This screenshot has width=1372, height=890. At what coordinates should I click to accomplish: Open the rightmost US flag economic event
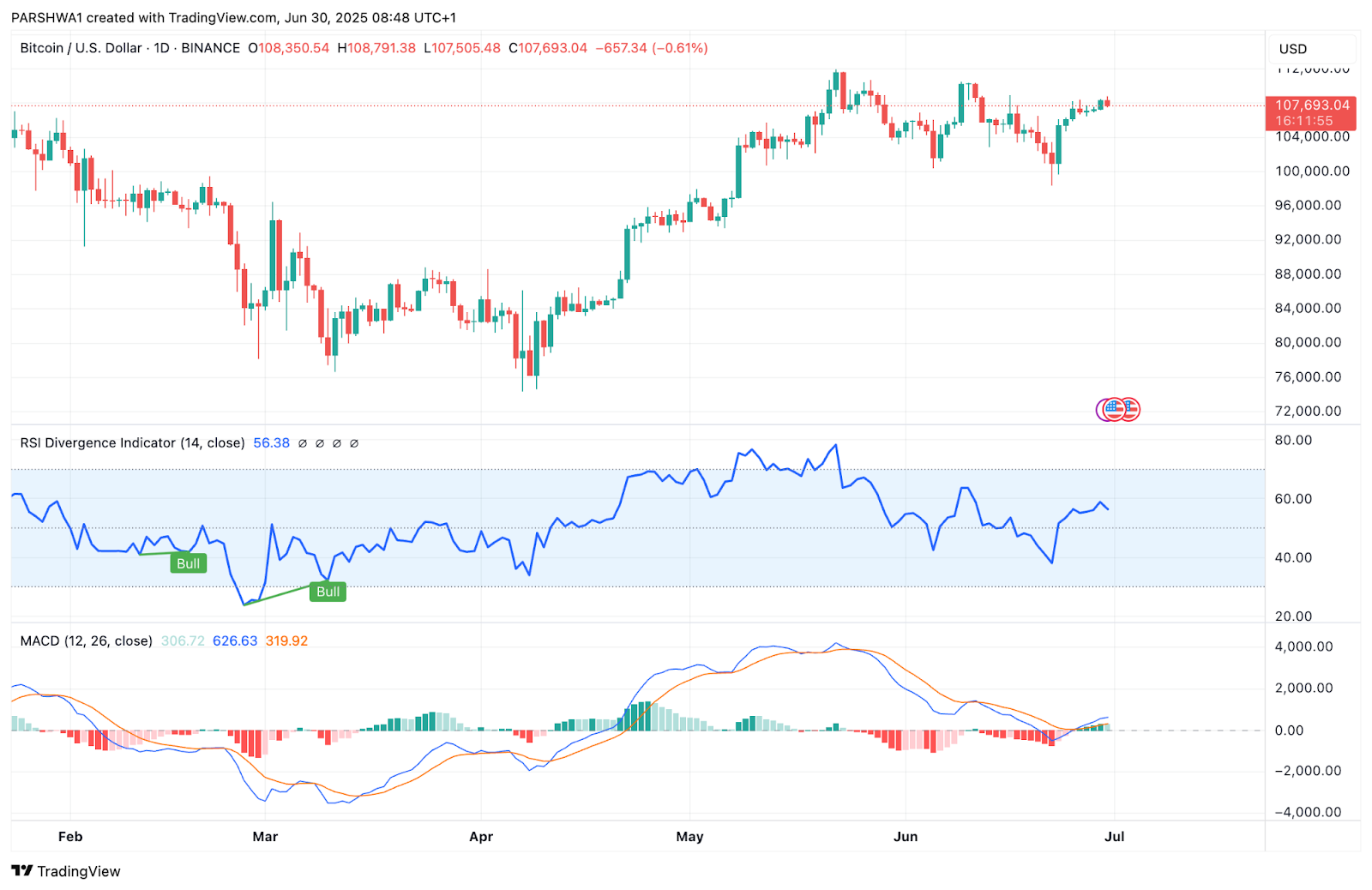pos(1130,410)
